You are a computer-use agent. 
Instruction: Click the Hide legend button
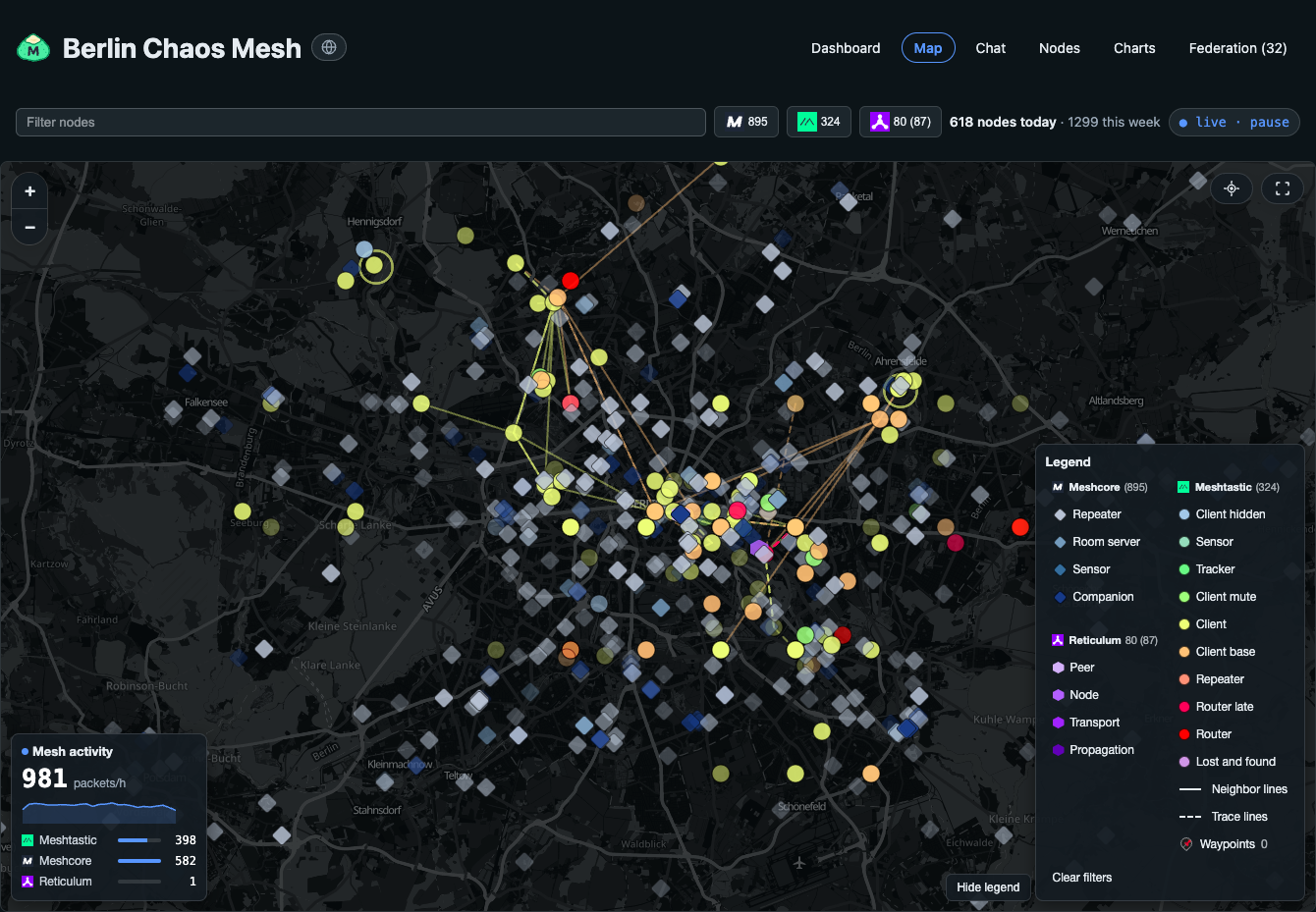pos(988,887)
